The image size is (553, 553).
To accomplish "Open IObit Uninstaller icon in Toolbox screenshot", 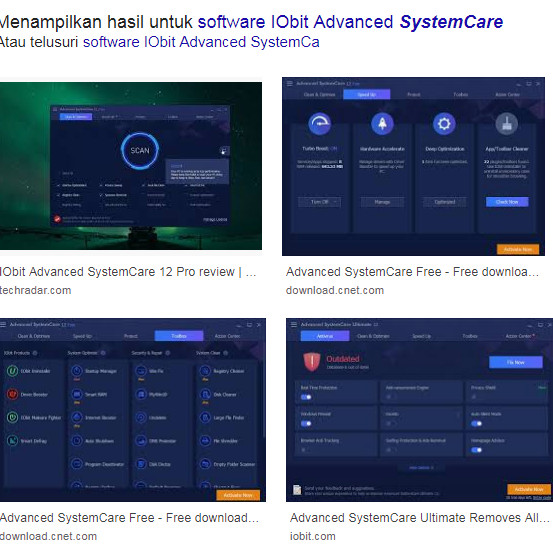I will [12, 371].
